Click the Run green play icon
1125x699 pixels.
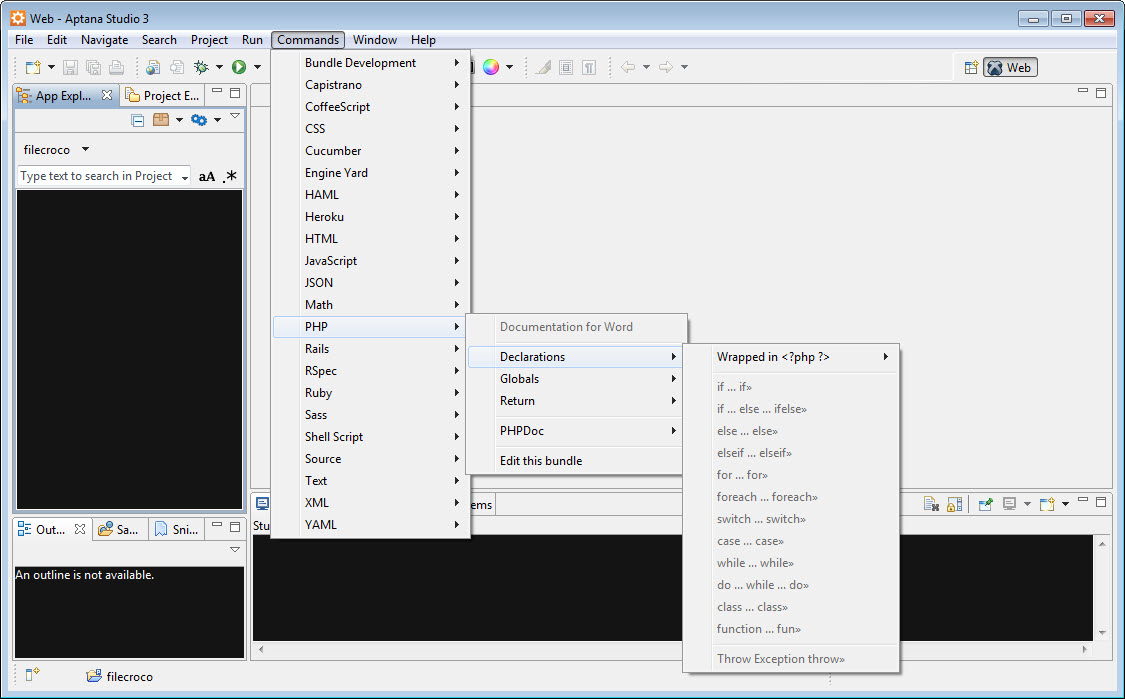point(239,67)
